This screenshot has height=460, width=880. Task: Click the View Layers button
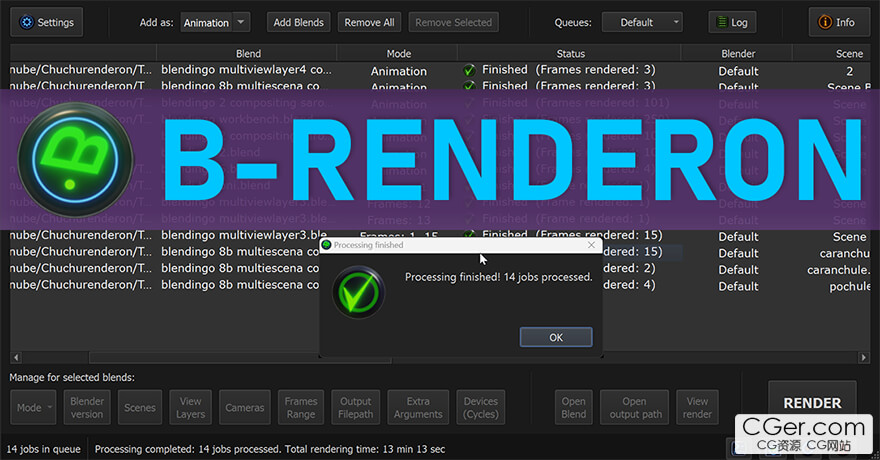(190, 408)
